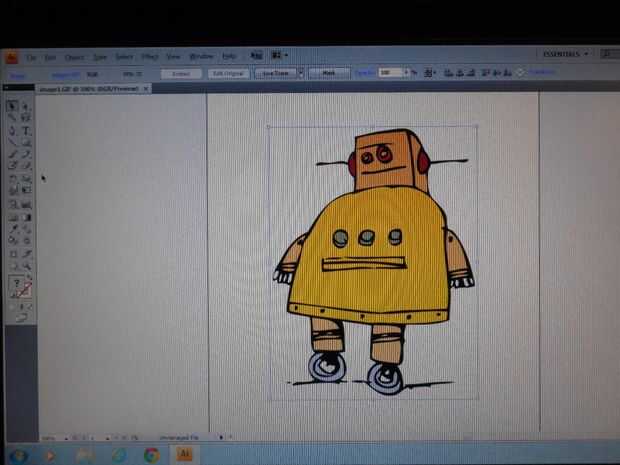Open the Edit menu
The width and height of the screenshot is (620, 465).
click(50, 58)
